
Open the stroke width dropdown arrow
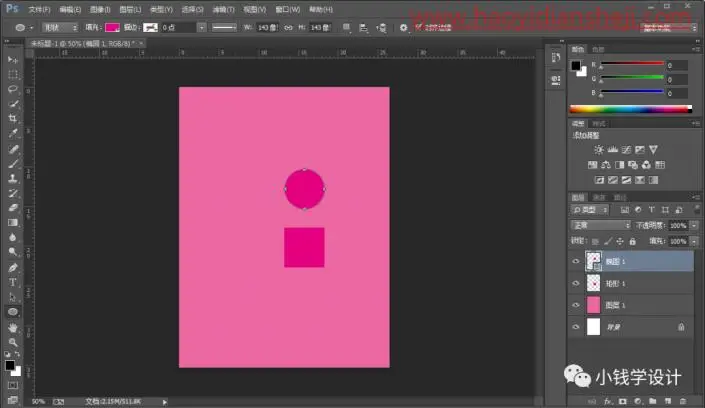pyautogui.click(x=201, y=27)
